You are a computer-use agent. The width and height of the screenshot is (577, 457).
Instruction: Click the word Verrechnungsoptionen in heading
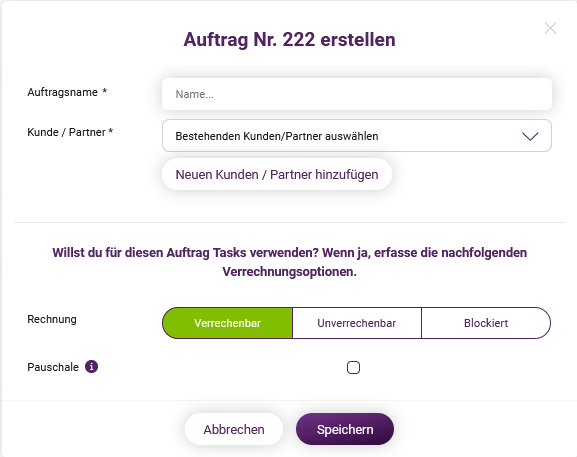coord(289,272)
